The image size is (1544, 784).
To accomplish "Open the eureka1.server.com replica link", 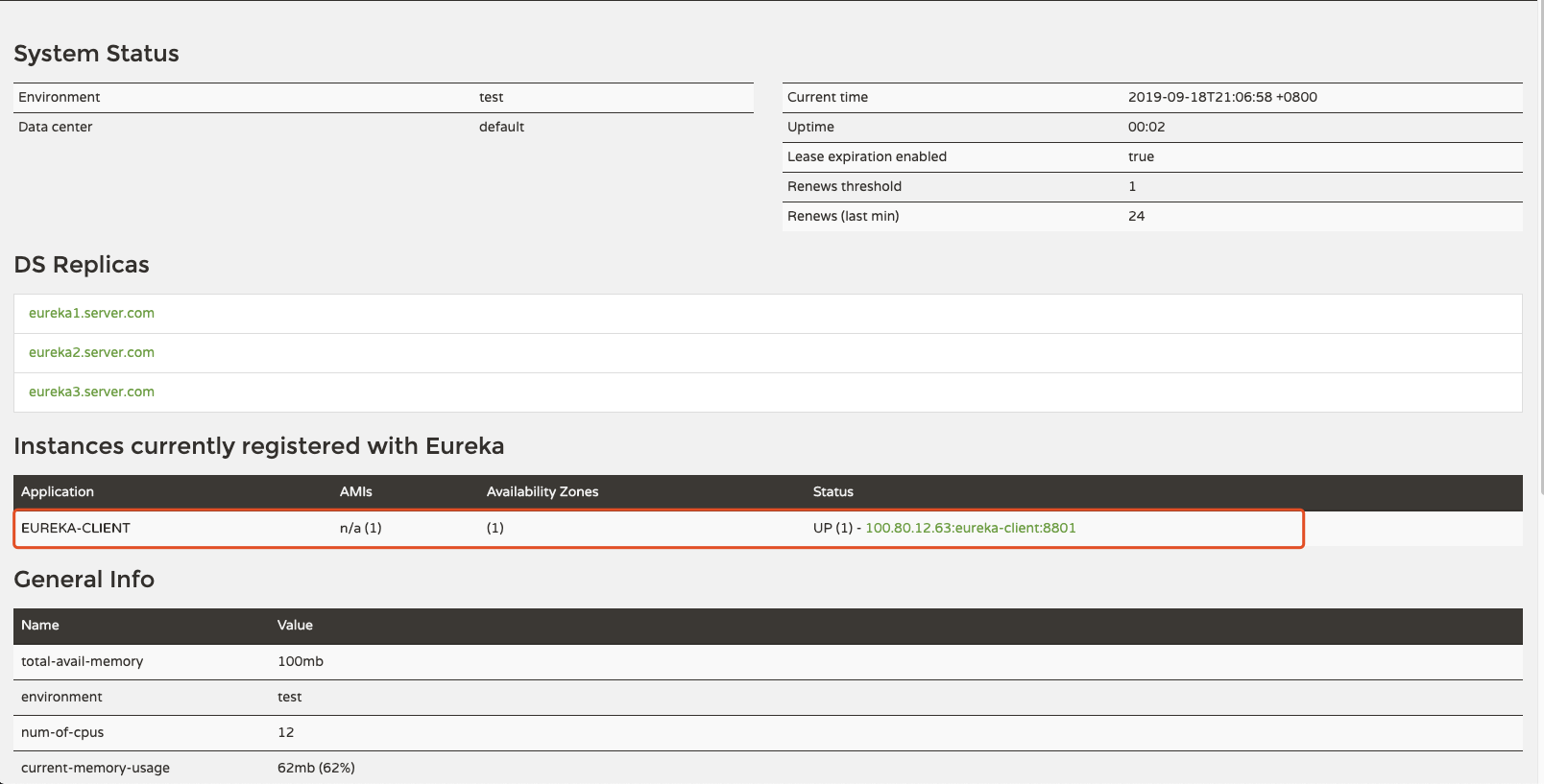I will point(91,313).
